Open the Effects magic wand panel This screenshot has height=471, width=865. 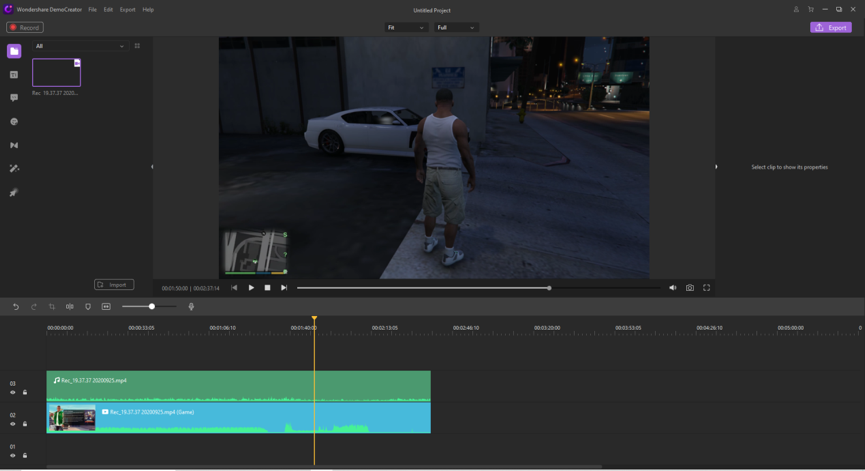point(14,169)
